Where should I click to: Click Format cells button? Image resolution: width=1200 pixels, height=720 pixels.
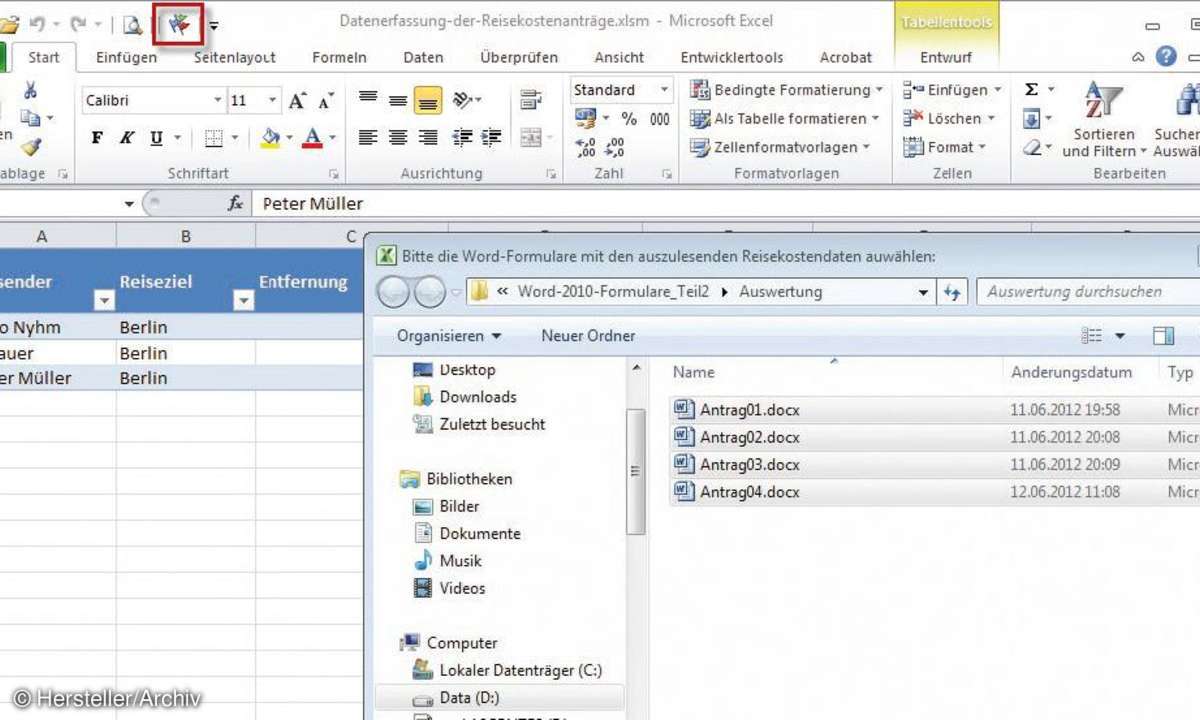(x=944, y=147)
